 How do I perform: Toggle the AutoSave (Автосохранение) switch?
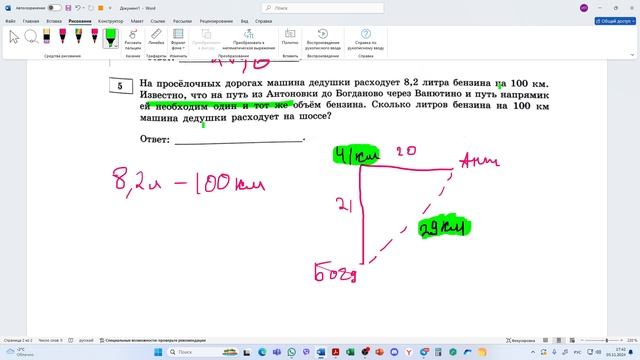tap(54, 8)
